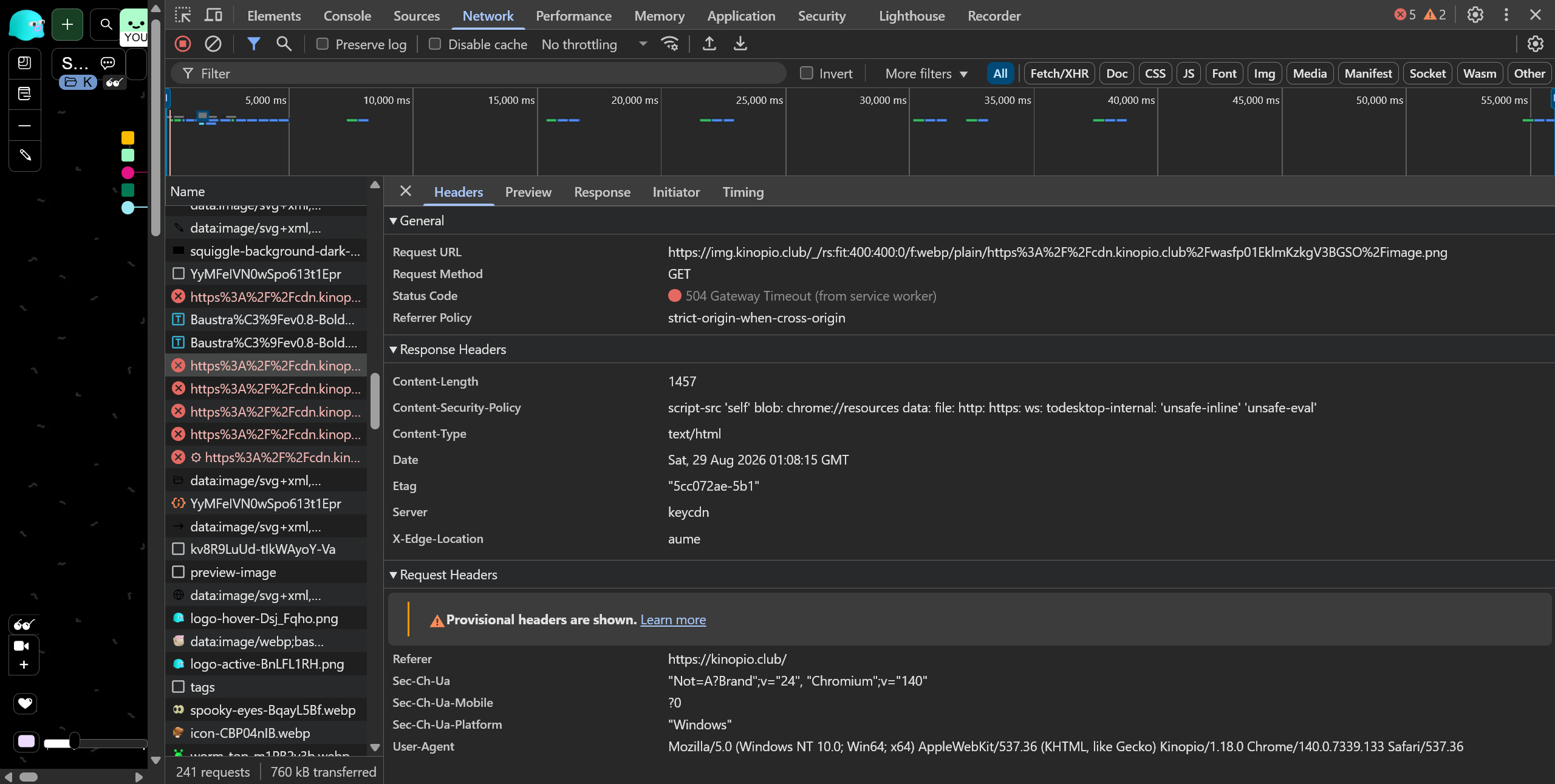Toggle the Font type filter
This screenshot has height=784, width=1555.
click(1224, 73)
